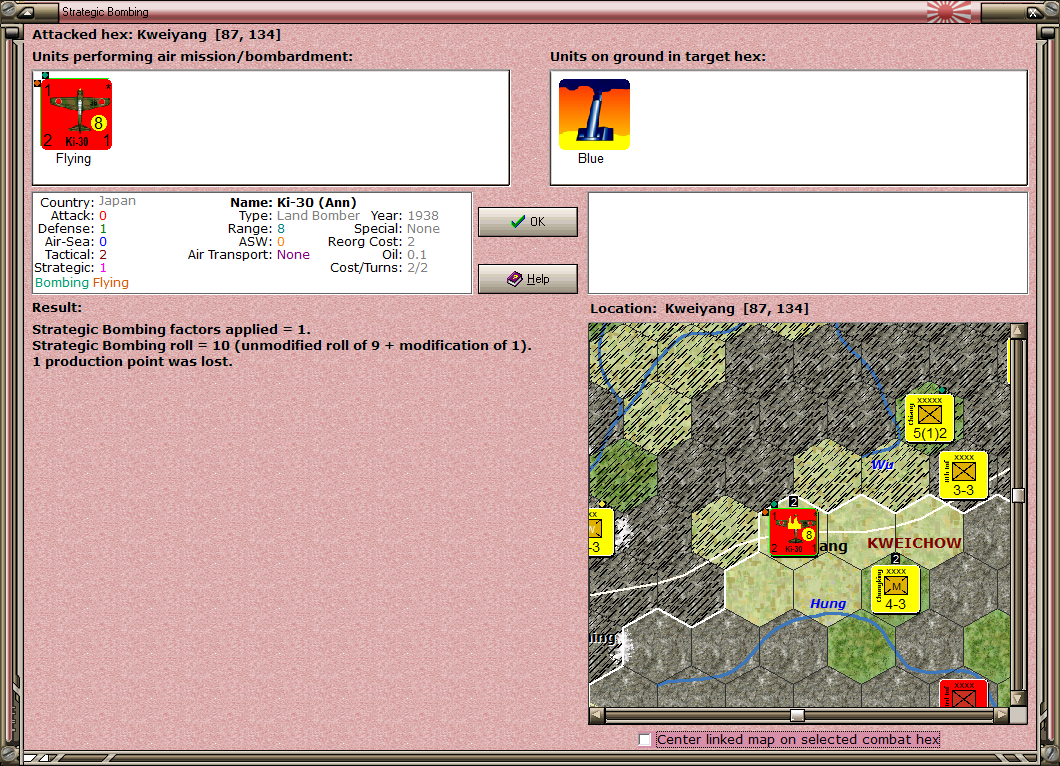Click the "Air Transport: None" stat

[x=249, y=255]
